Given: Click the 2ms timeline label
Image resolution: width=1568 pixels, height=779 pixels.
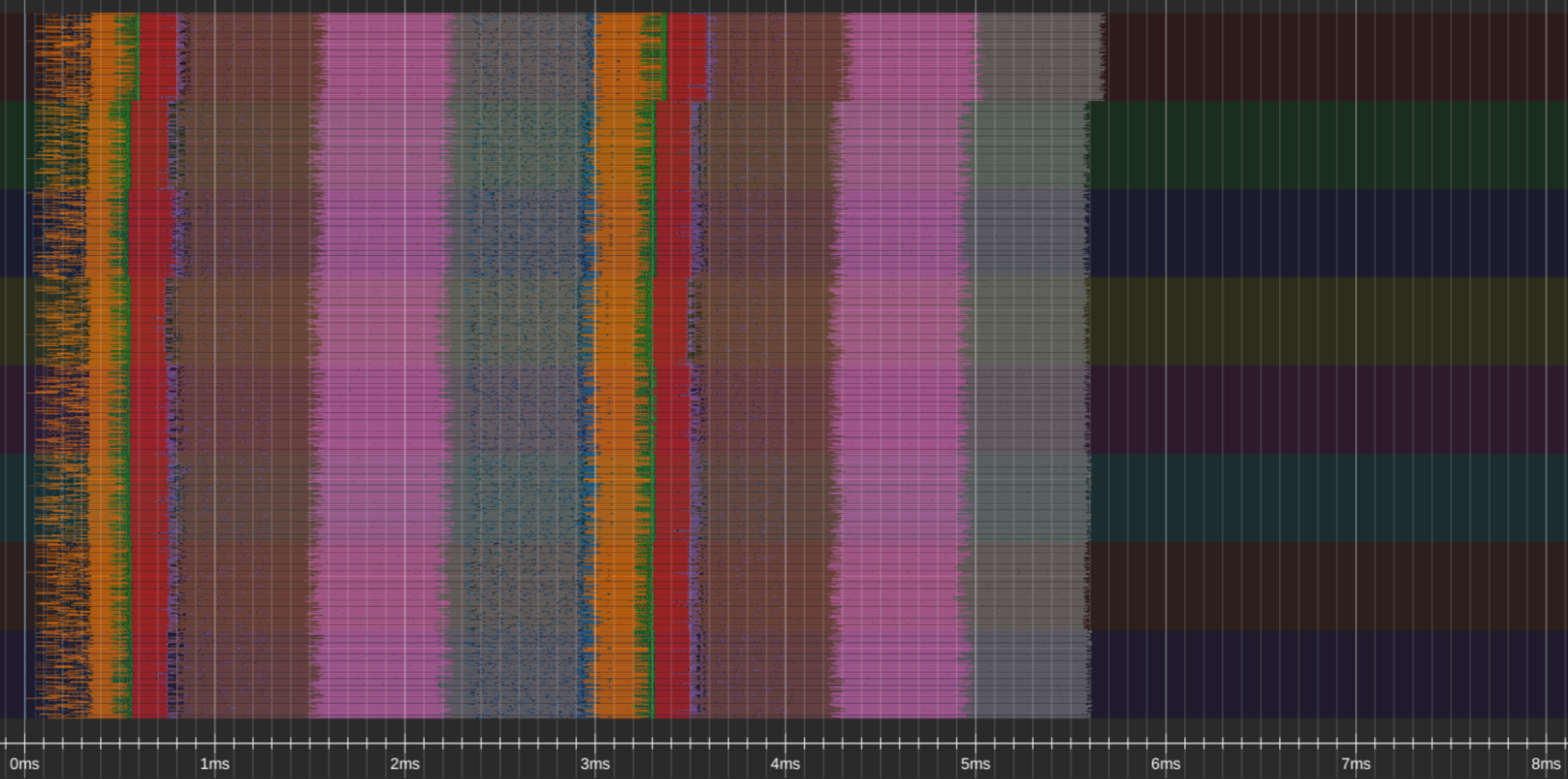Looking at the screenshot, I should (x=405, y=763).
